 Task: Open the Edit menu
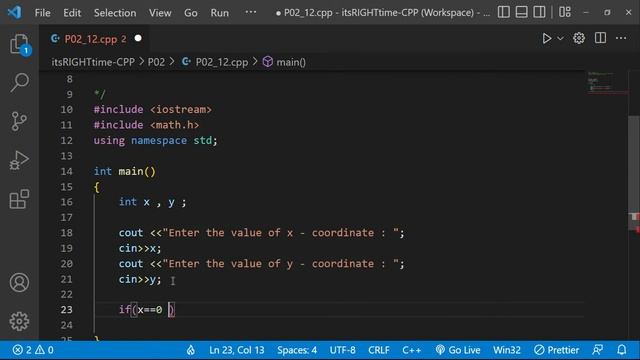(72, 13)
